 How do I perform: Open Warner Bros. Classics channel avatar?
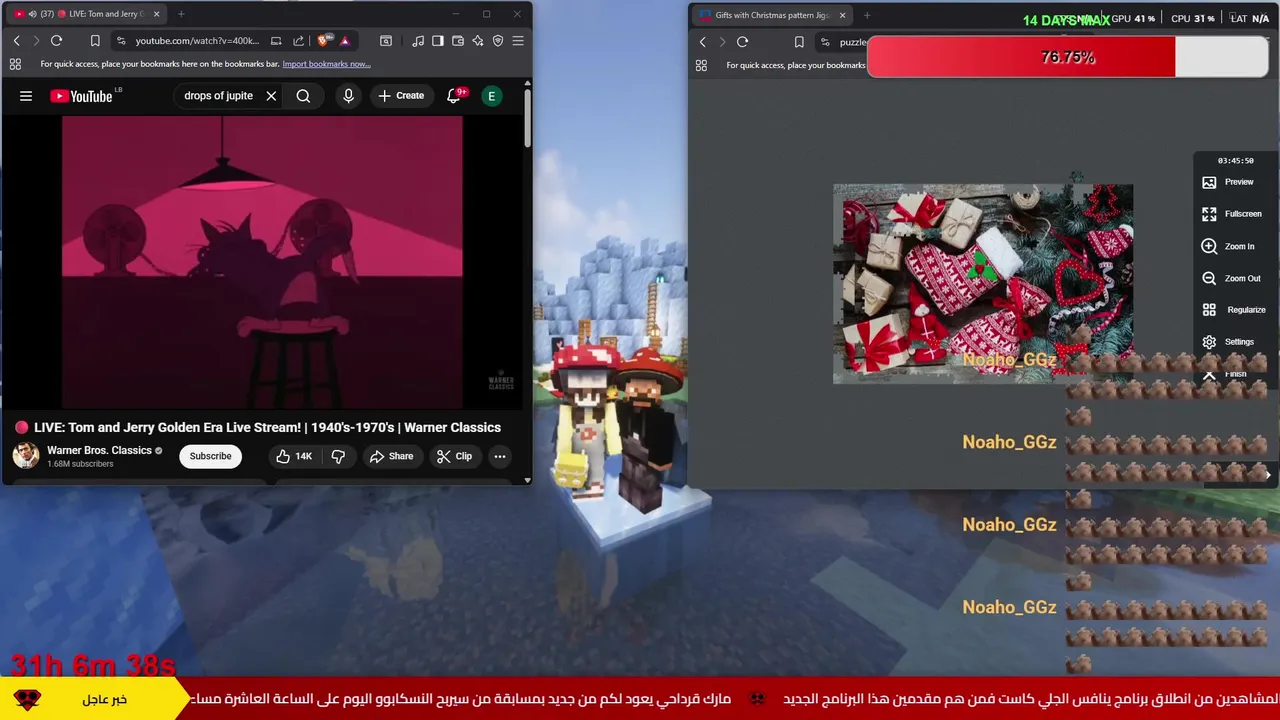[26, 456]
